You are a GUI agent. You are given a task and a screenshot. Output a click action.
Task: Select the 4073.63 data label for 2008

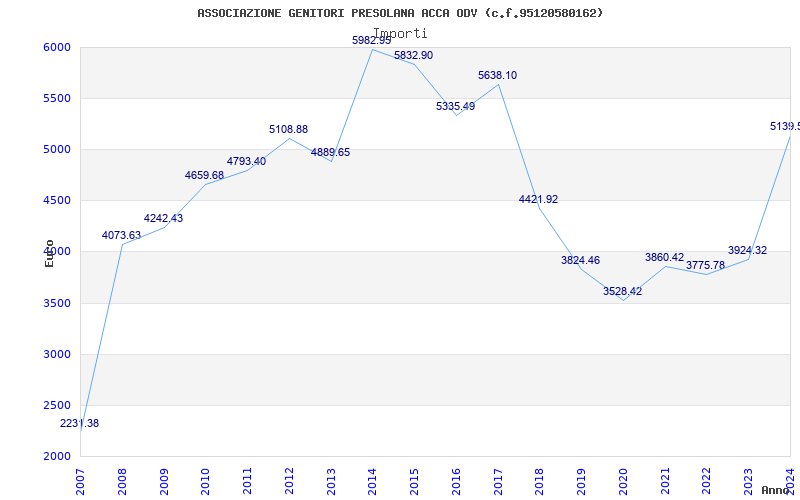(x=121, y=235)
